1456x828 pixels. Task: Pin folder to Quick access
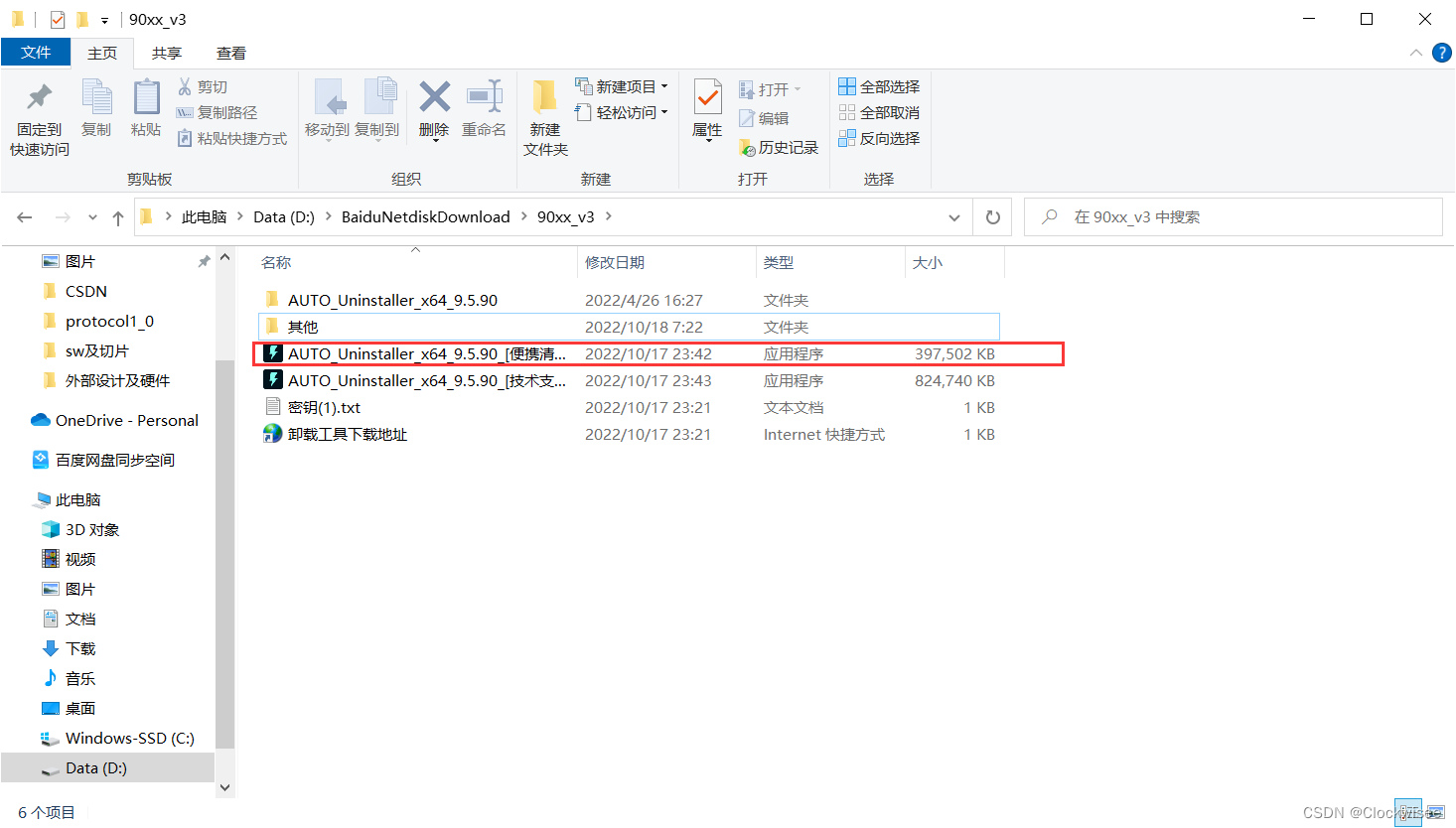40,119
